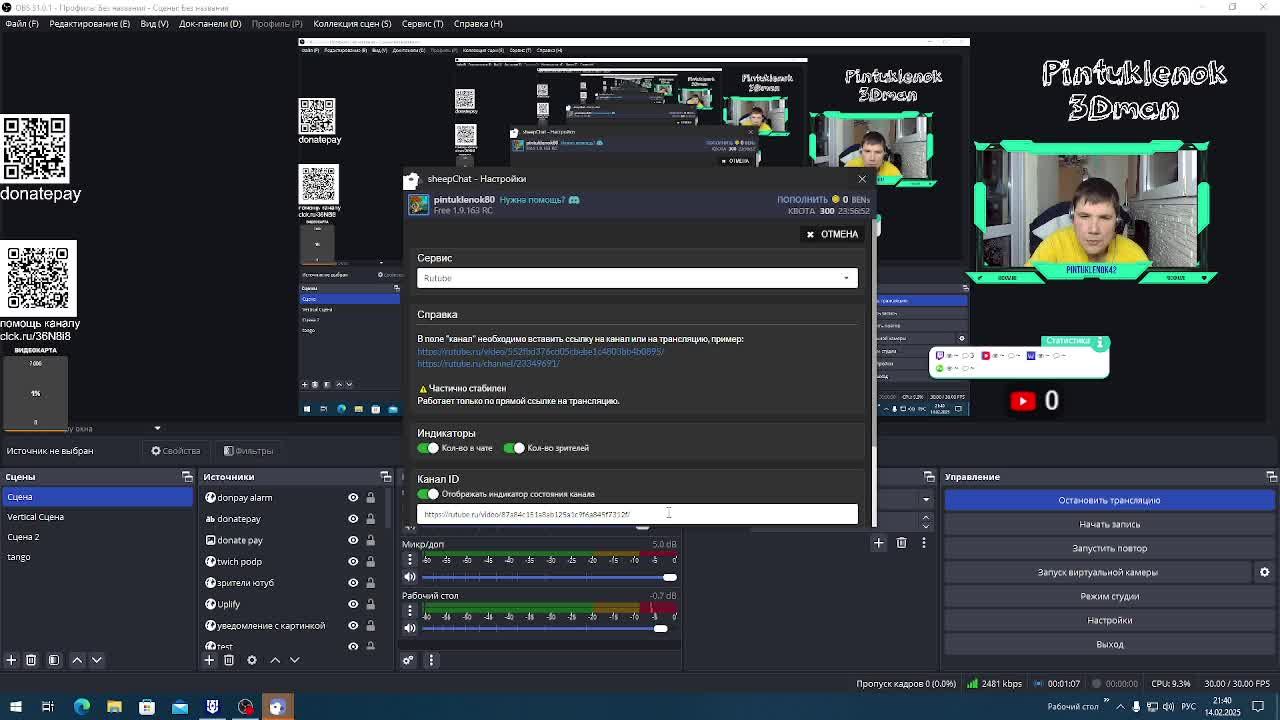Mute the Рабочий стол speaker icon

(410, 628)
